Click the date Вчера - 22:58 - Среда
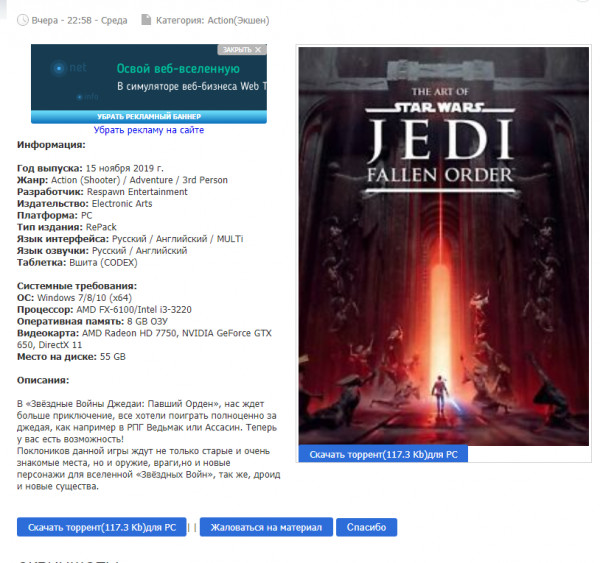 click(79, 20)
